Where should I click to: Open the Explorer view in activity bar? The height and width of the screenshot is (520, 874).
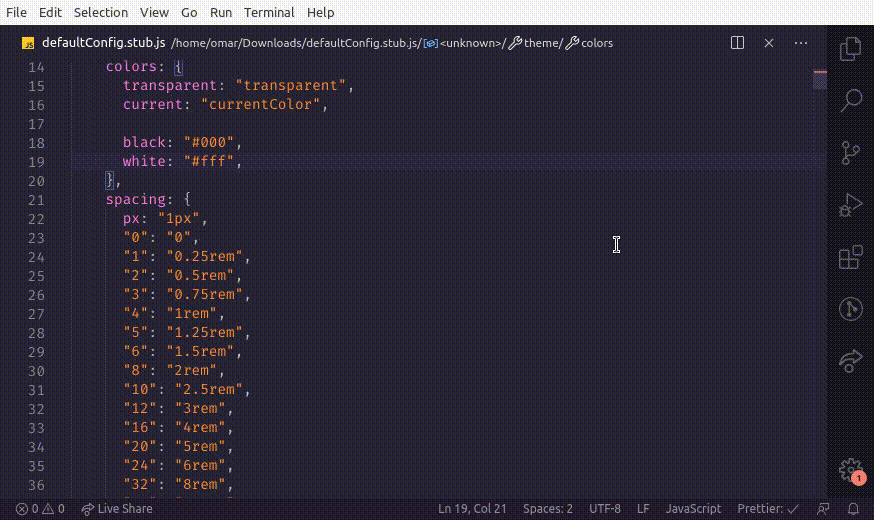click(x=850, y=48)
